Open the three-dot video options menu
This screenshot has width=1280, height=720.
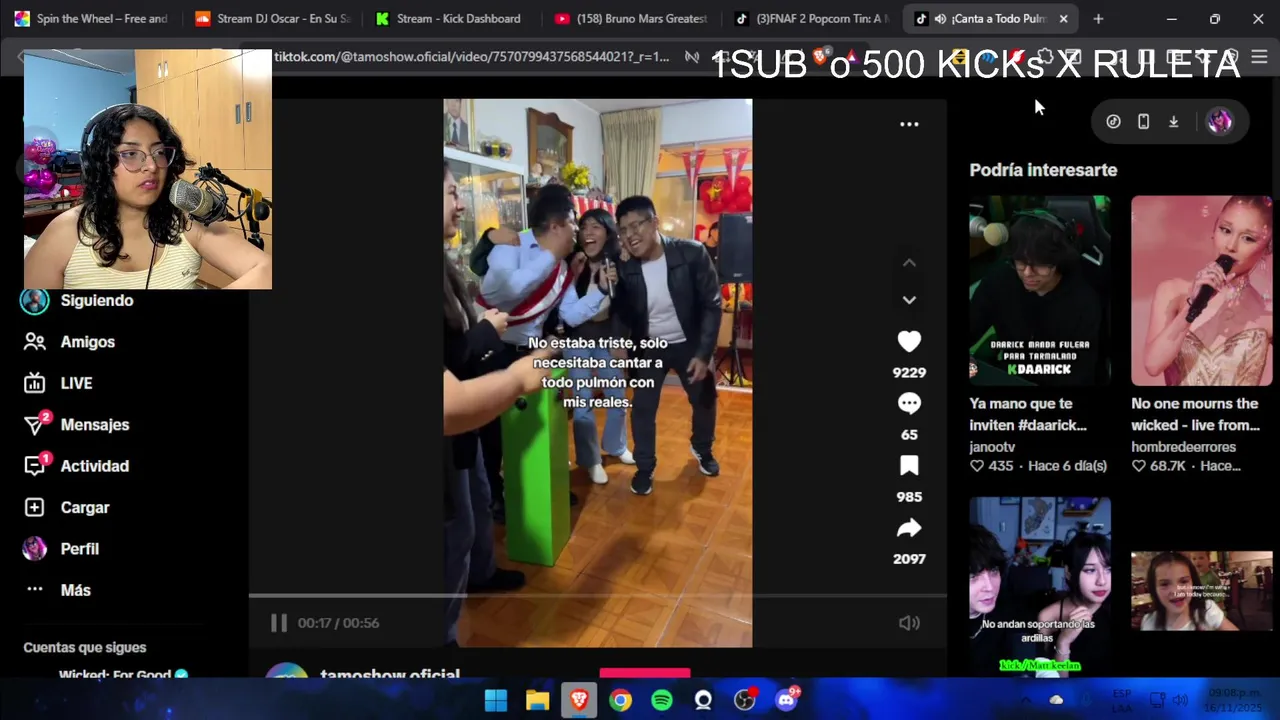(909, 124)
